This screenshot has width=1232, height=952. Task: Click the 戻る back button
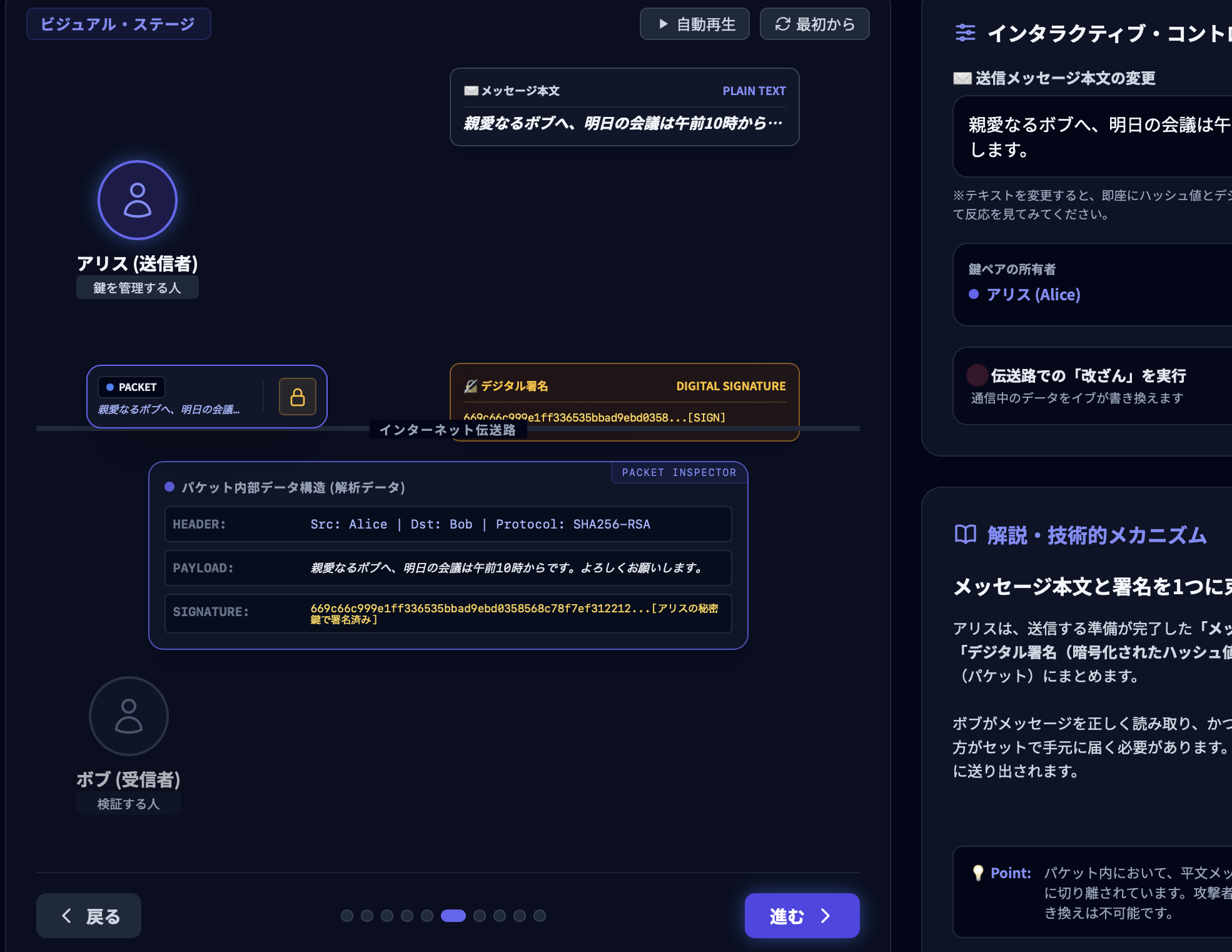pyautogui.click(x=89, y=916)
